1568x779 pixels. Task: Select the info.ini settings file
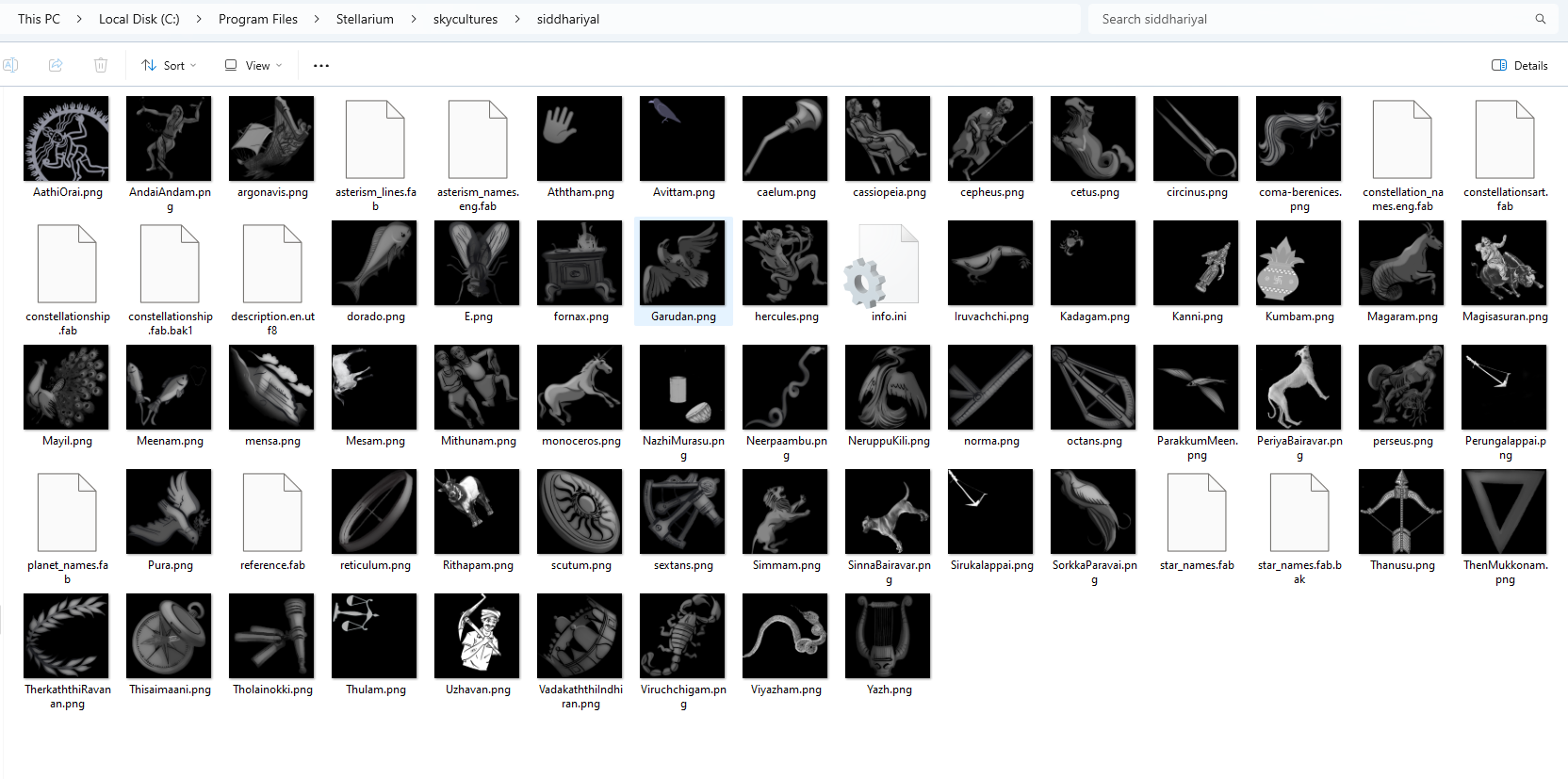(x=888, y=267)
